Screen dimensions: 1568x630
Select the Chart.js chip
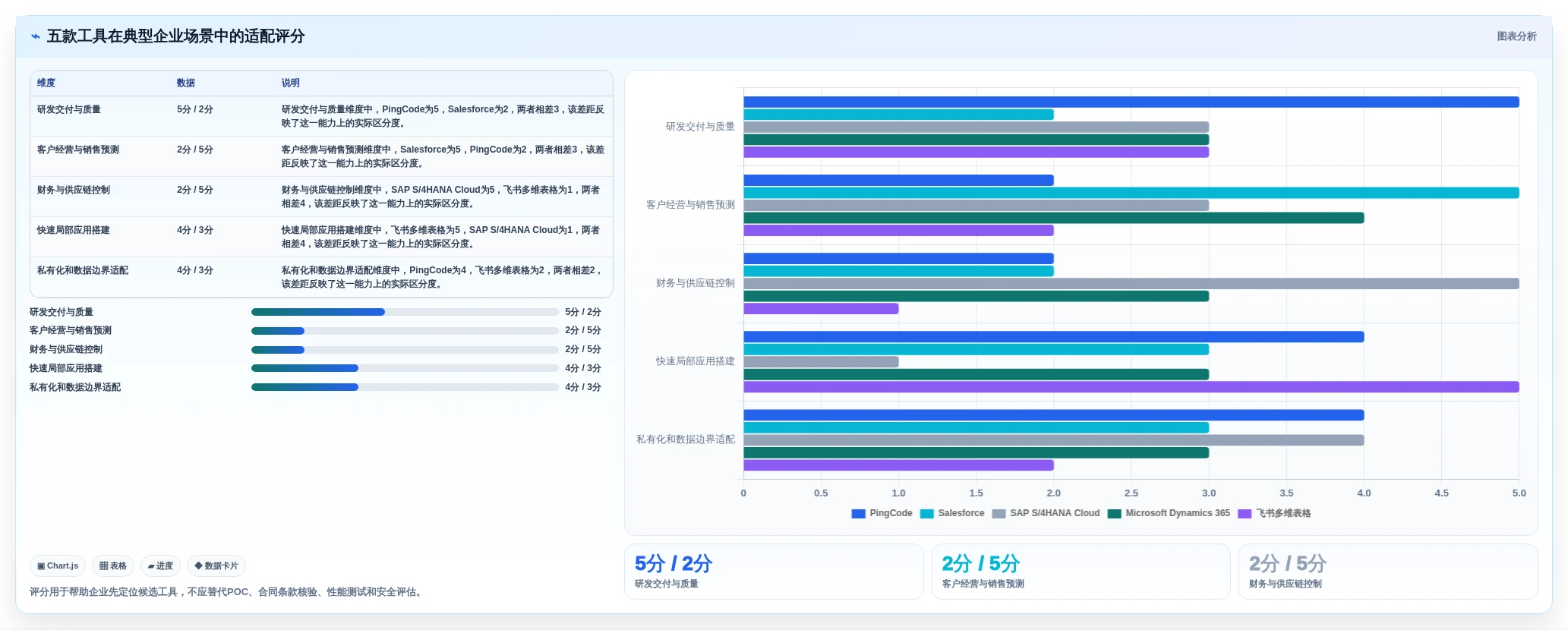58,566
